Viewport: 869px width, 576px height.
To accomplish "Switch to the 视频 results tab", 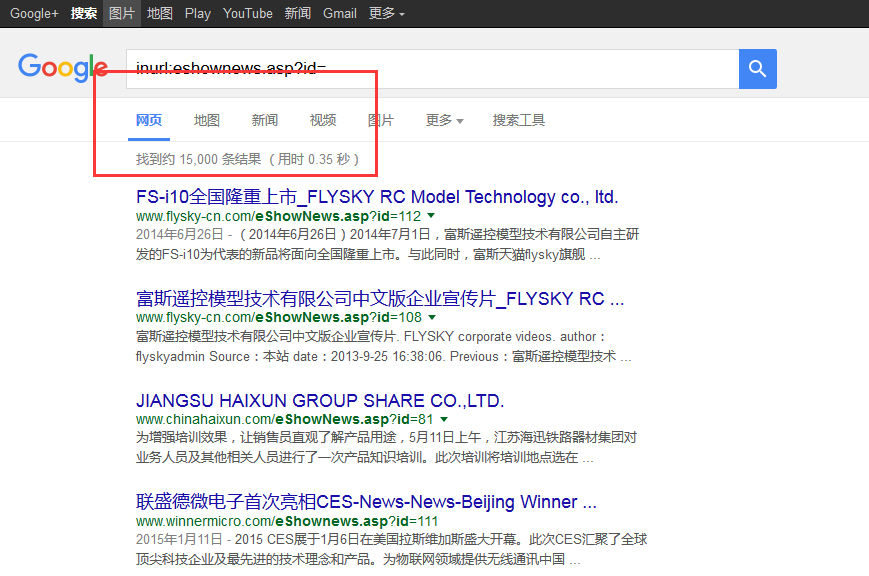I will [x=323, y=120].
